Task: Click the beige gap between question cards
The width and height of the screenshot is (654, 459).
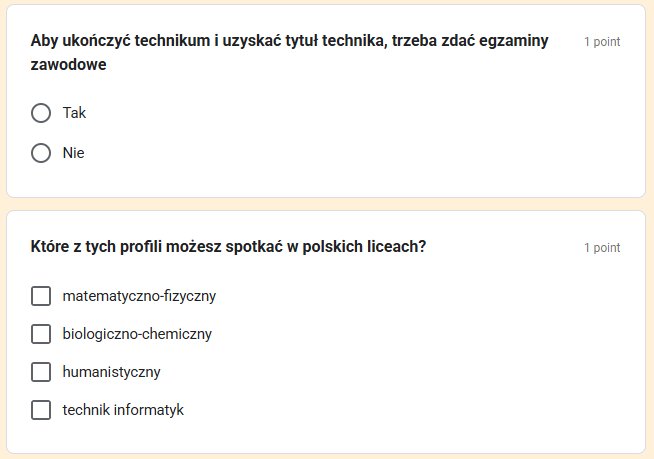Action: pos(327,204)
